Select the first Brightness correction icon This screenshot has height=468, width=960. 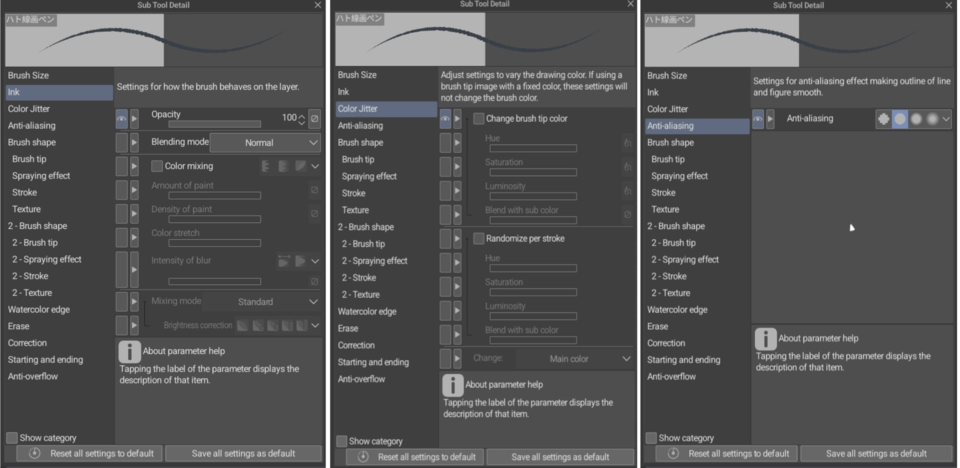243,325
